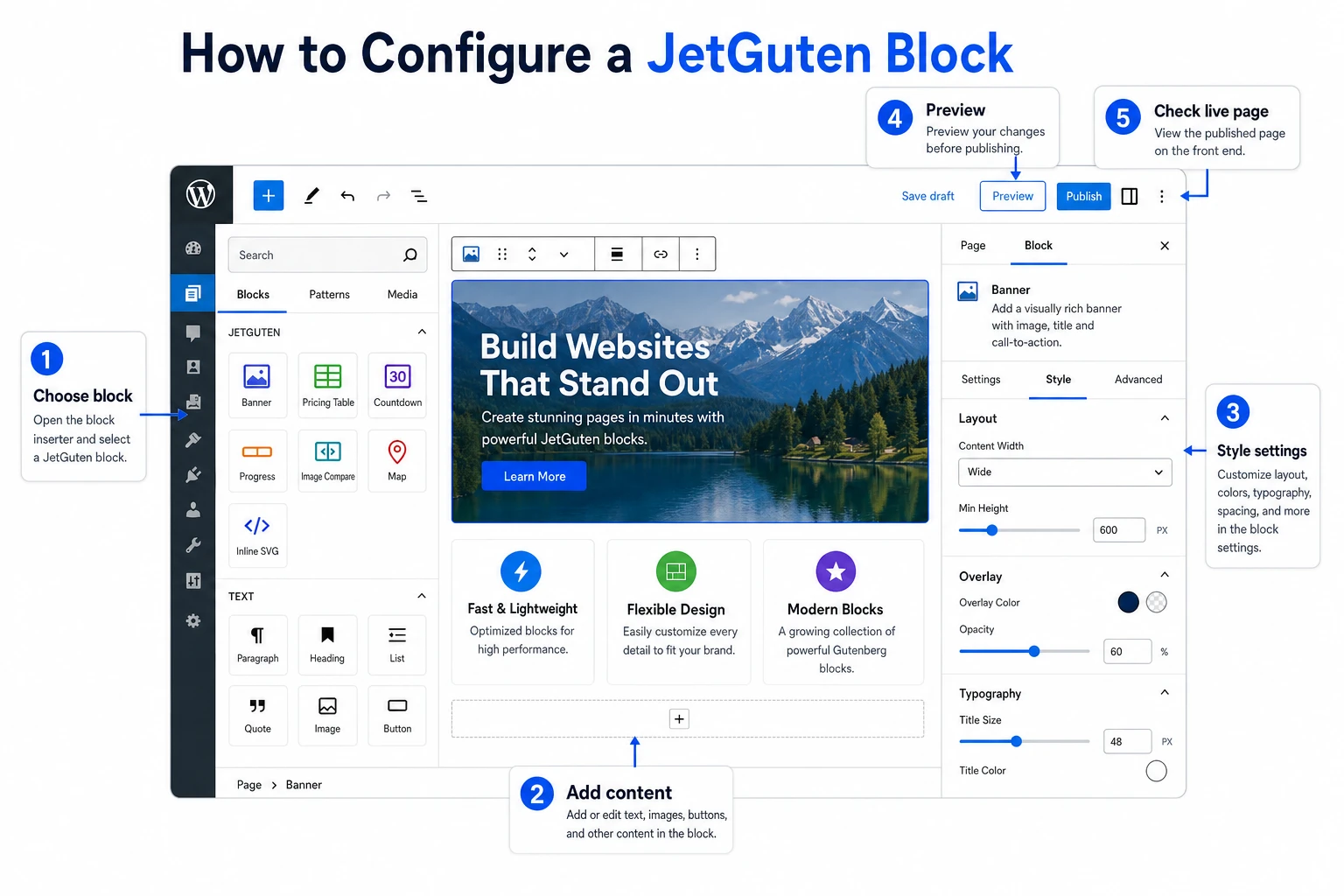
Task: Open Settings gear in admin sidebar
Action: click(193, 620)
